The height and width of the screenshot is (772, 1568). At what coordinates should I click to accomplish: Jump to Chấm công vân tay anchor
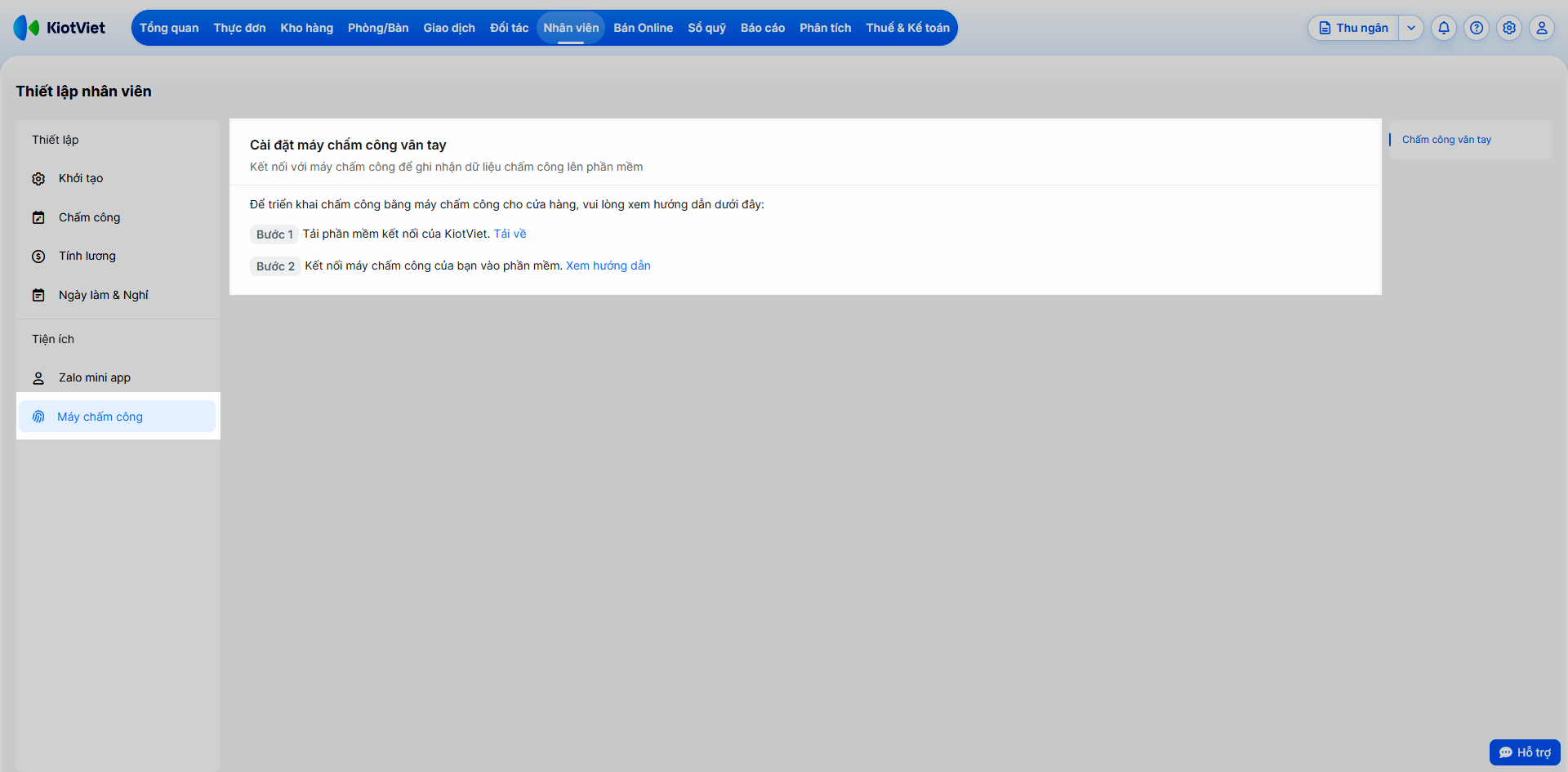1446,140
